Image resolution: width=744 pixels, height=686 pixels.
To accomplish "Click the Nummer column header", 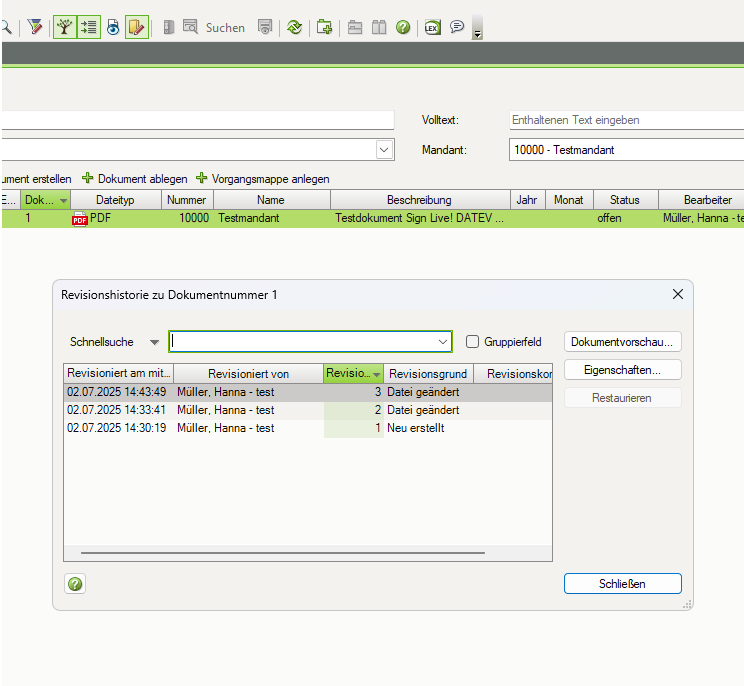I will (187, 200).
